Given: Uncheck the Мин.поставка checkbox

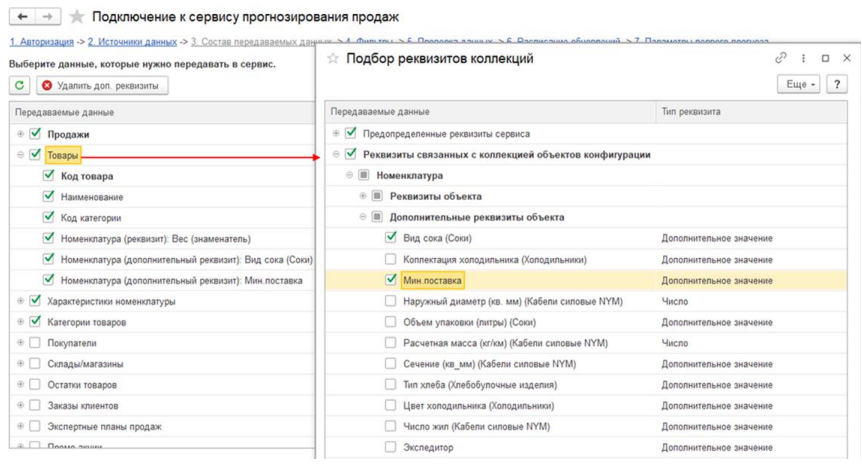Looking at the screenshot, I should tap(391, 280).
